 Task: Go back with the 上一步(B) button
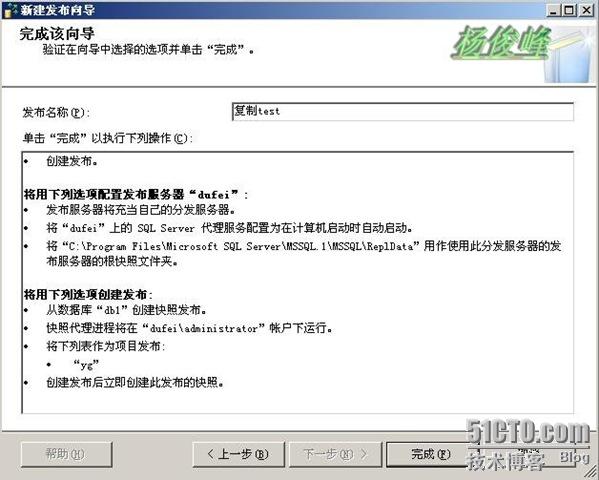[x=238, y=454]
